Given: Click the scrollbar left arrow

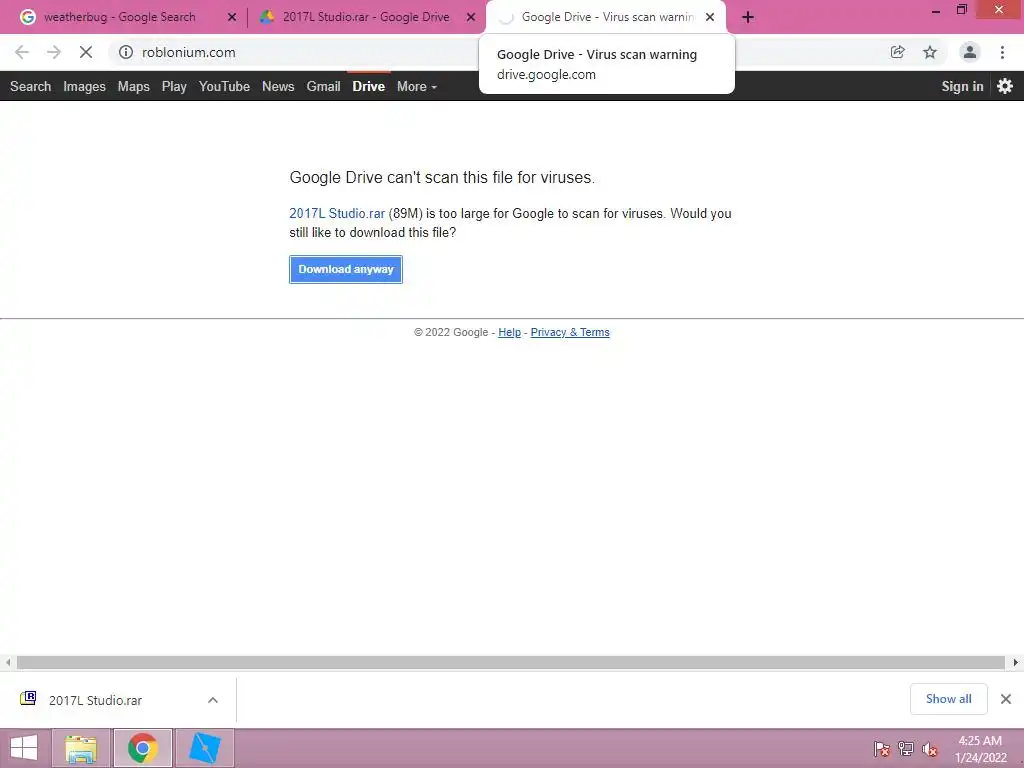Looking at the screenshot, I should [8, 662].
